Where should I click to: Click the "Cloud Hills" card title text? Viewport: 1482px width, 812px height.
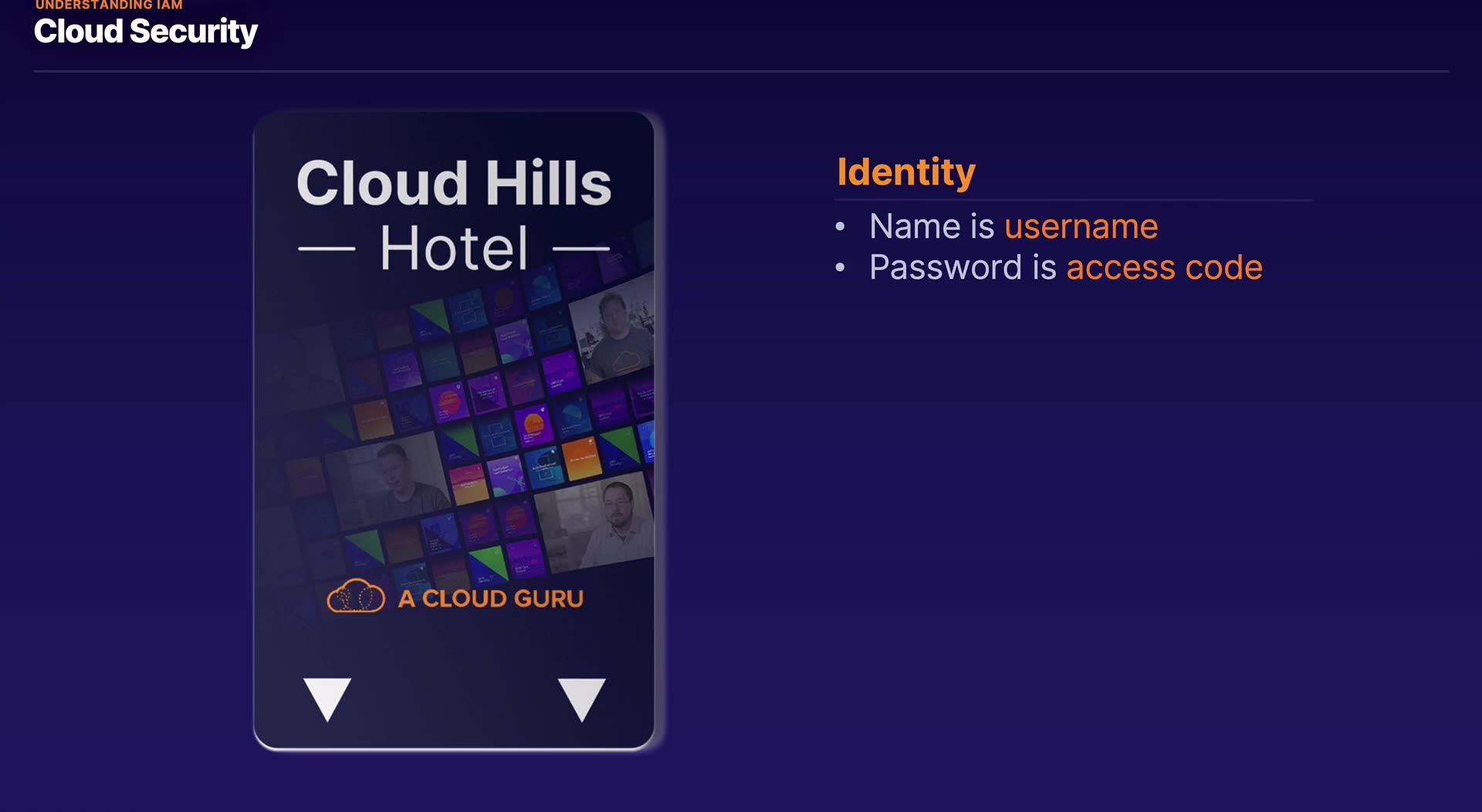click(454, 184)
